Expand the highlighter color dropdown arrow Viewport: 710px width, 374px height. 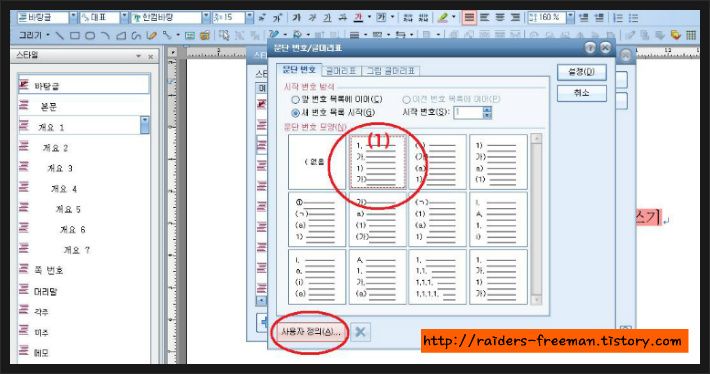click(x=453, y=18)
